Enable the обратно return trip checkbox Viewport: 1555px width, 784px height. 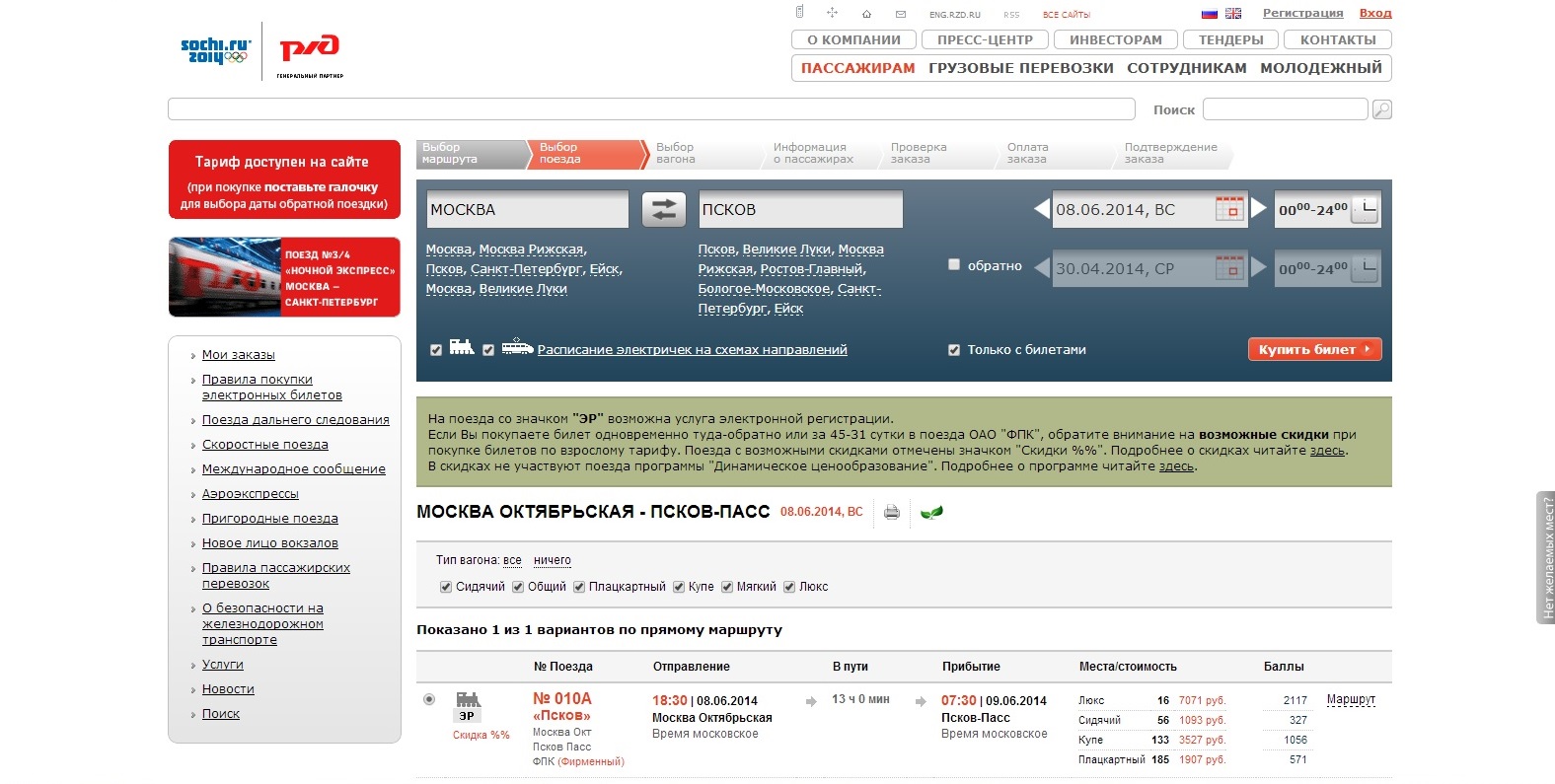tap(954, 264)
